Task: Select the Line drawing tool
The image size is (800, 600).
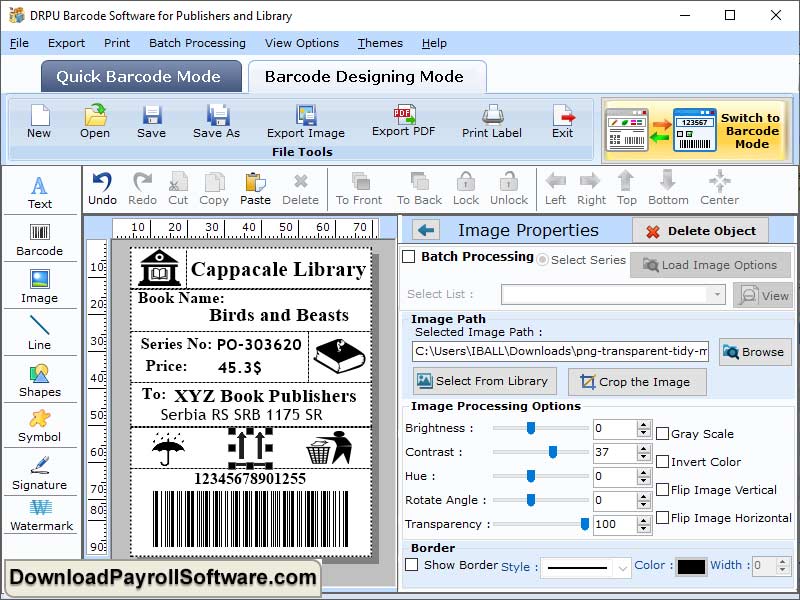Action: [x=40, y=335]
